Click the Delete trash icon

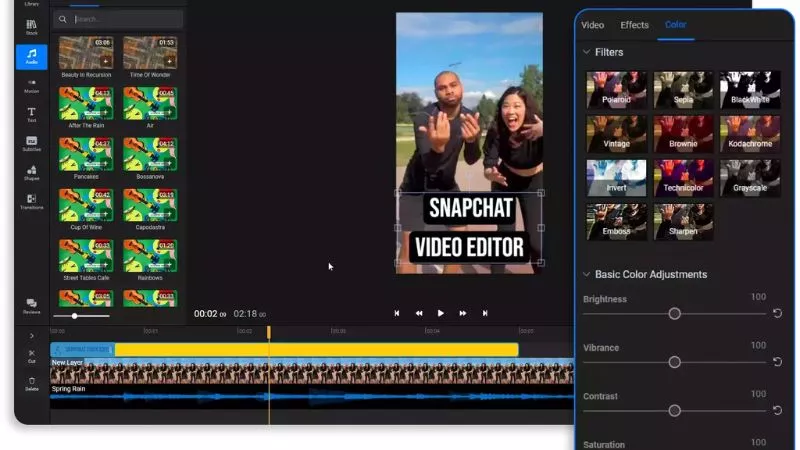point(32,384)
